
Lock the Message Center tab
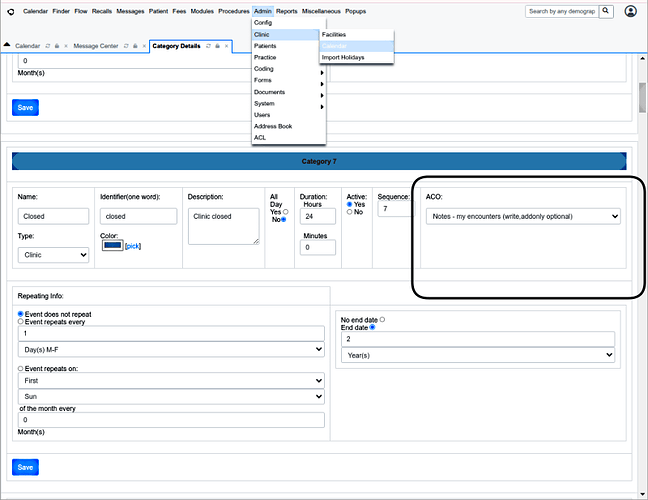(x=135, y=46)
